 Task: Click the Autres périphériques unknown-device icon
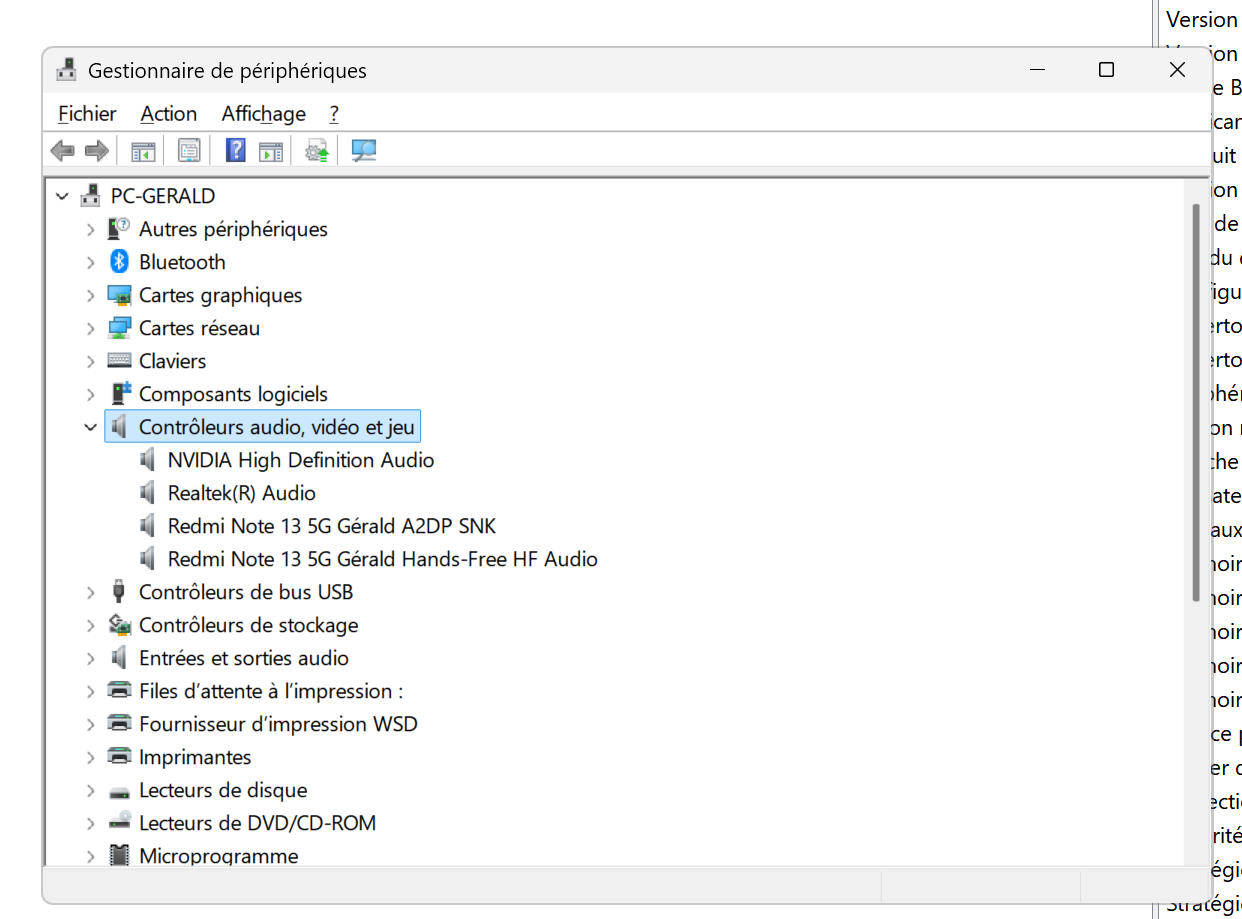coord(120,229)
